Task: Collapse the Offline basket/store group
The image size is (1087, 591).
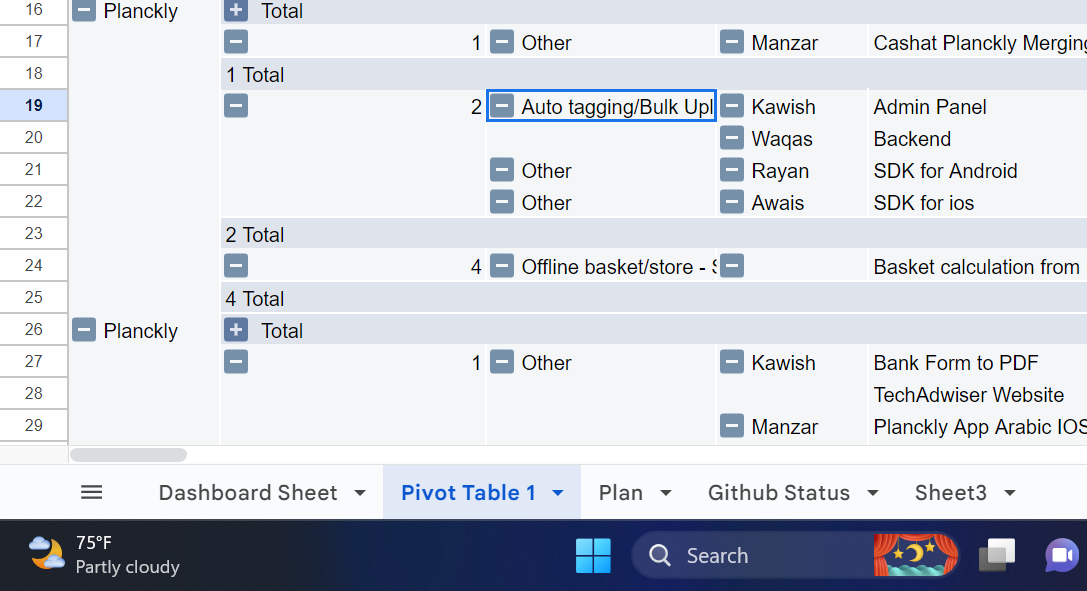Action: point(502,265)
